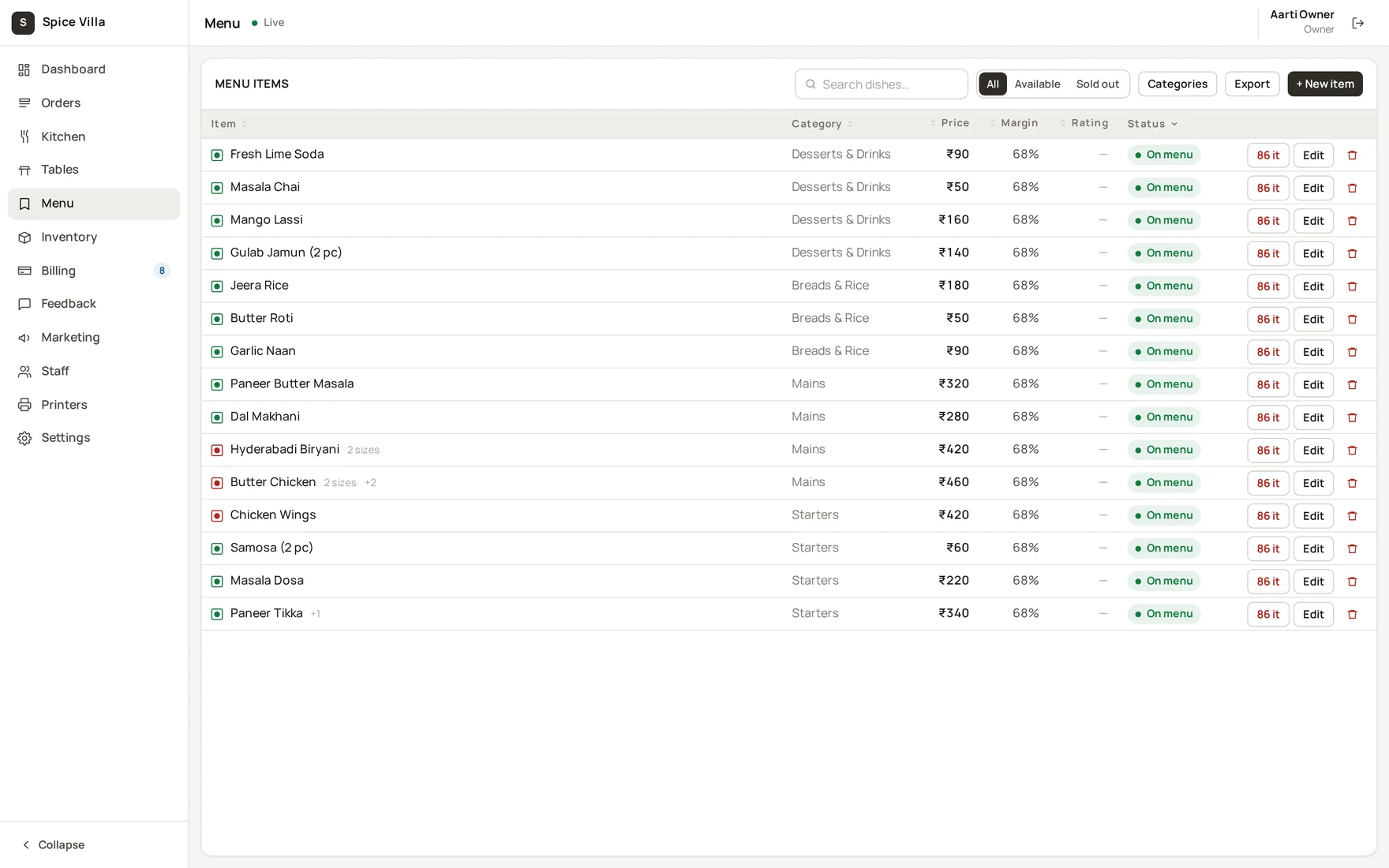Sort table by Margin column
This screenshot has height=868, width=1389.
1014,123
